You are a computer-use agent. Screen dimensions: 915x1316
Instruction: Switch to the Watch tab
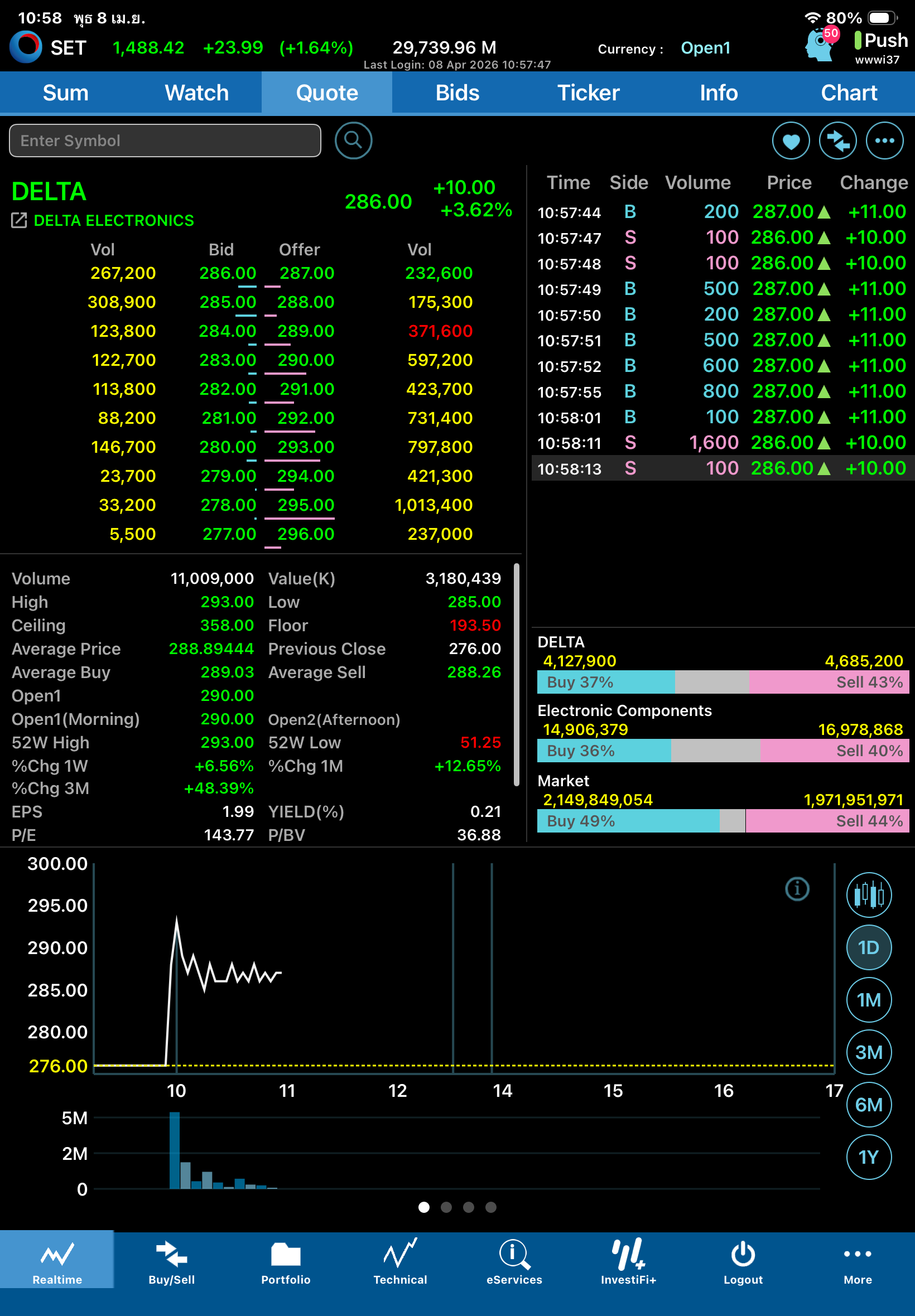[196, 93]
